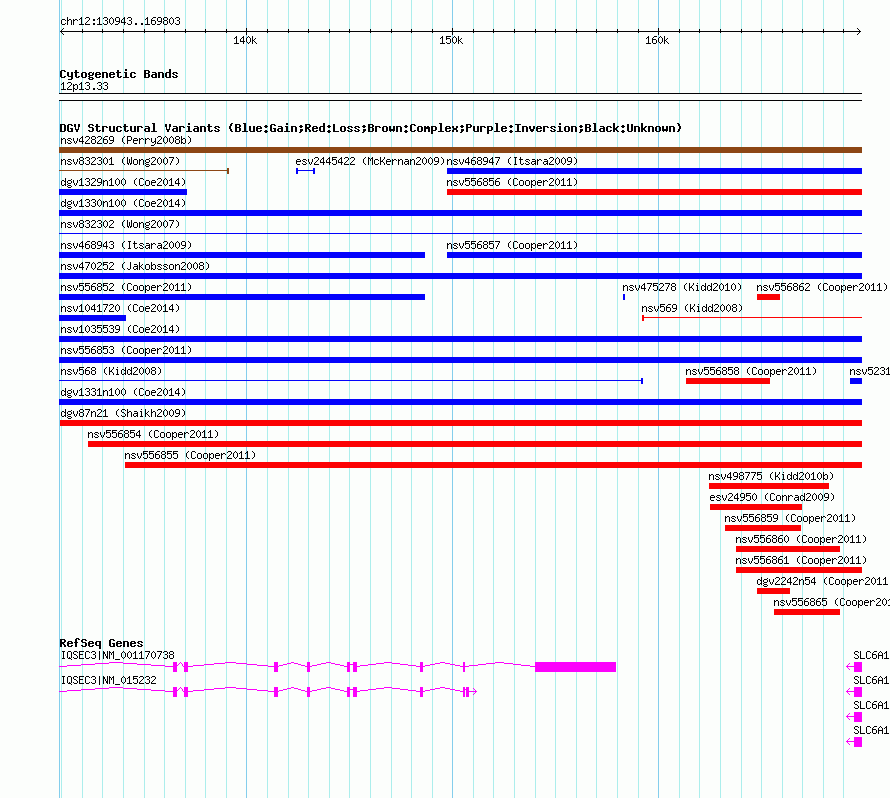The image size is (890, 798).
Task: Click the Cytogenetic Bands track title
Action: [x=119, y=74]
